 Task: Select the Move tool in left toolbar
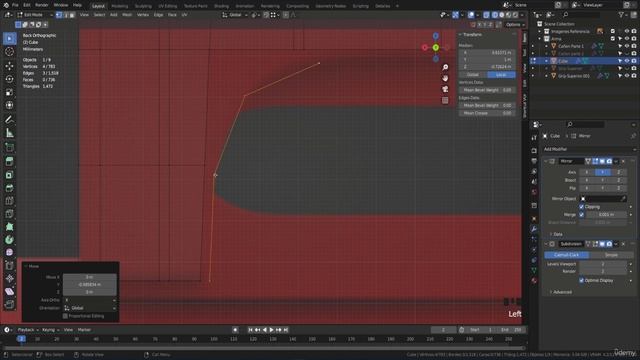click(x=9, y=66)
